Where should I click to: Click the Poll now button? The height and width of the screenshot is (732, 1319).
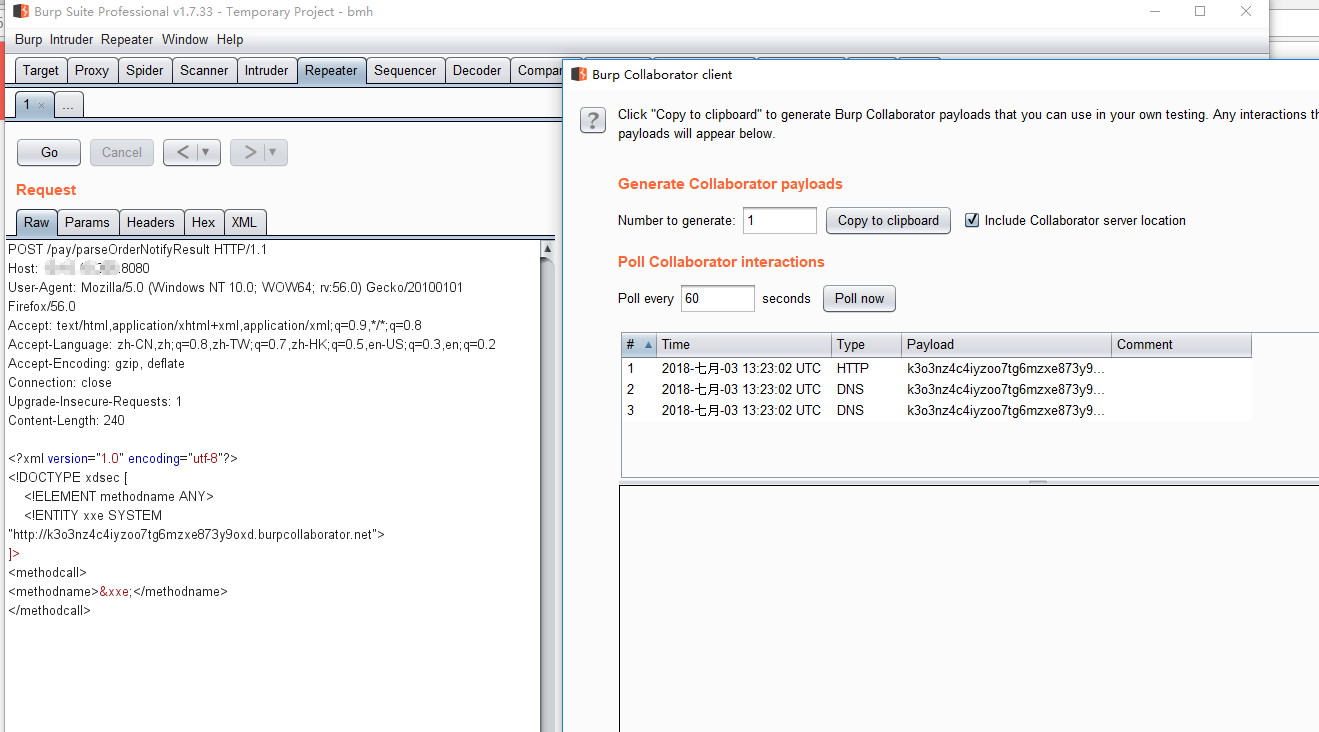pos(860,298)
